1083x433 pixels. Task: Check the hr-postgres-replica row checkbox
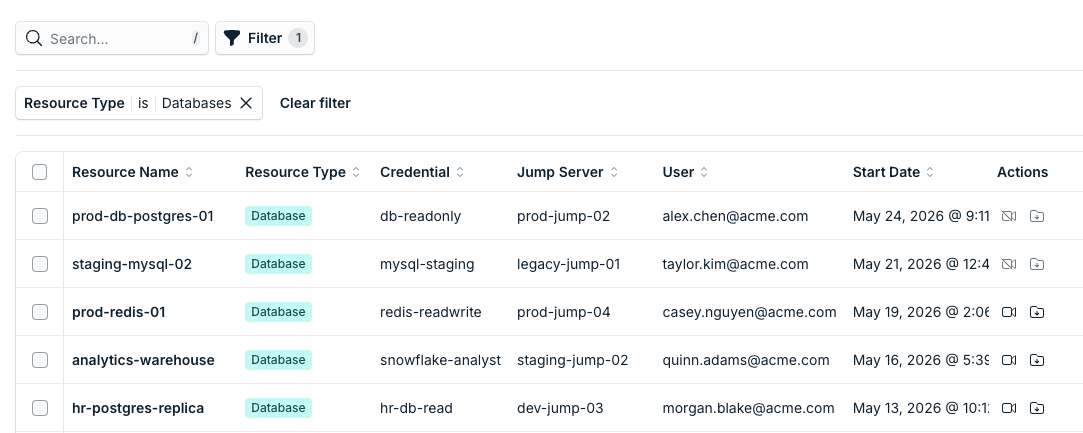click(39, 408)
